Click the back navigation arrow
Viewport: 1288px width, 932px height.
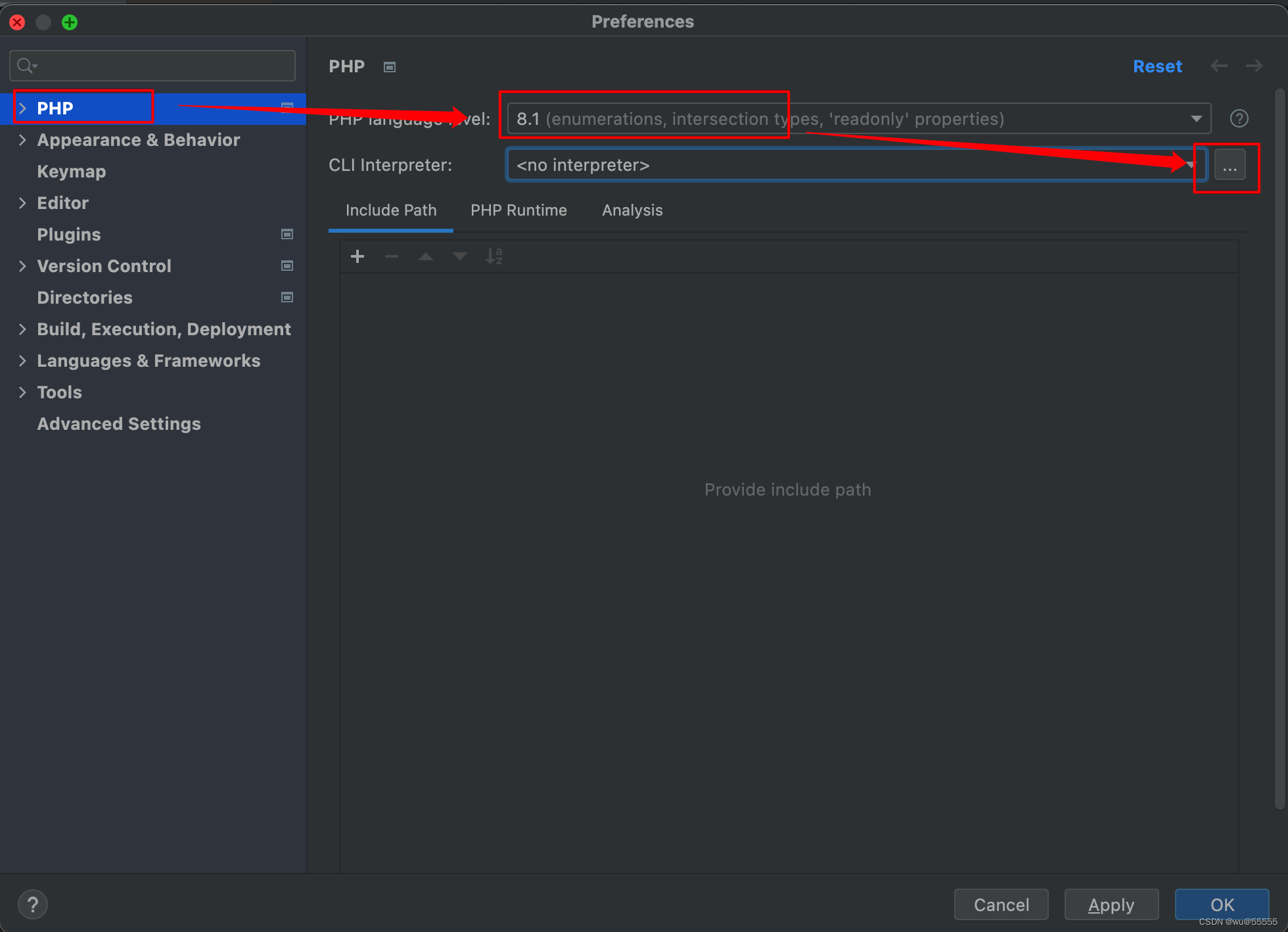click(1219, 66)
